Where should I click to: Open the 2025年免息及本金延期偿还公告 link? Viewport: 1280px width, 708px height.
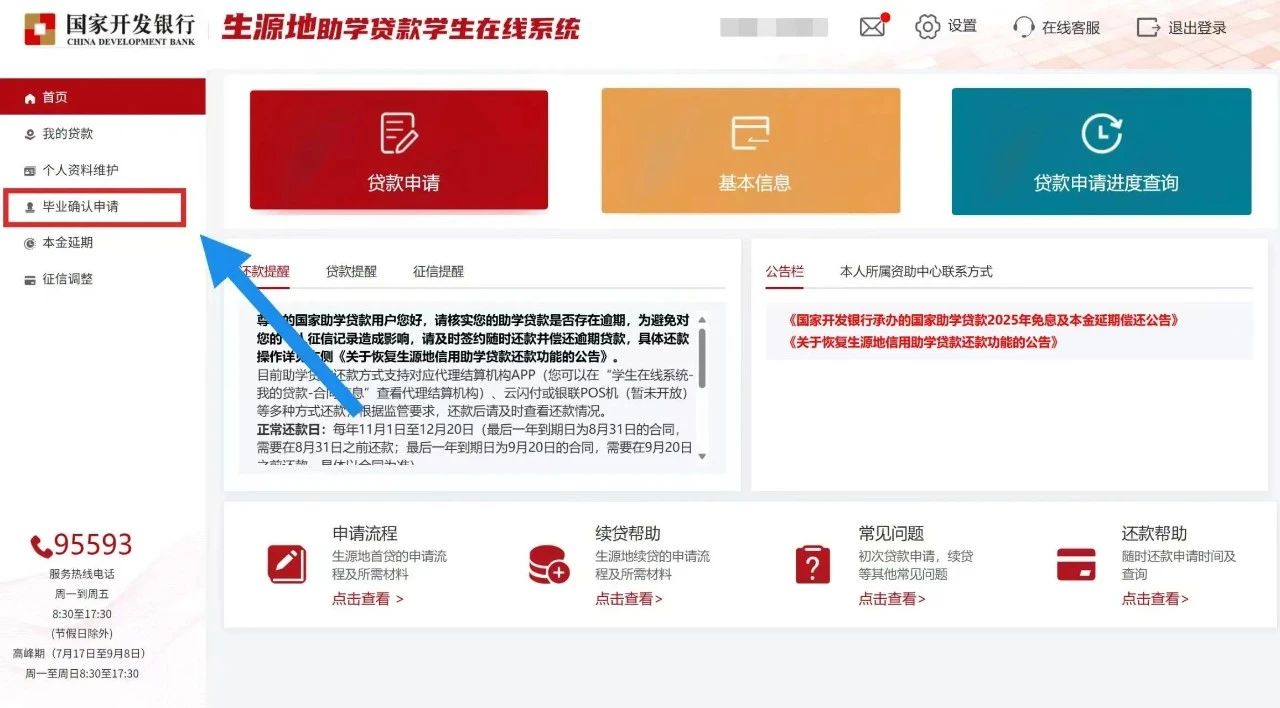[984, 321]
